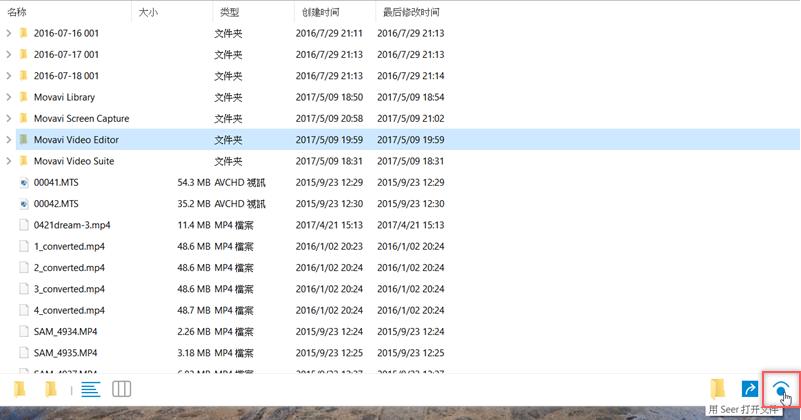Expand the Movavi Library folder

click(8, 97)
